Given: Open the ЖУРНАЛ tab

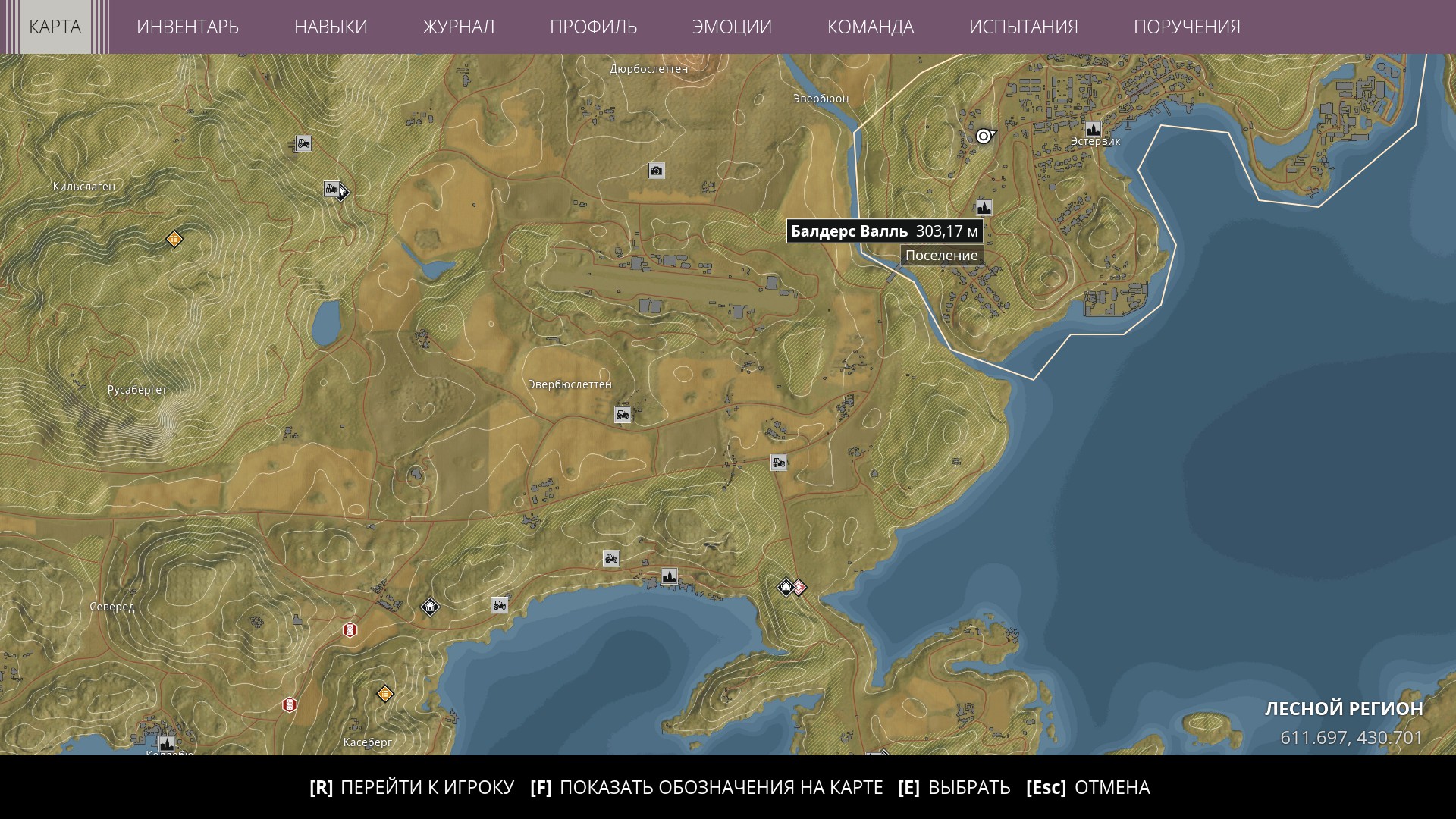Looking at the screenshot, I should click(x=458, y=27).
